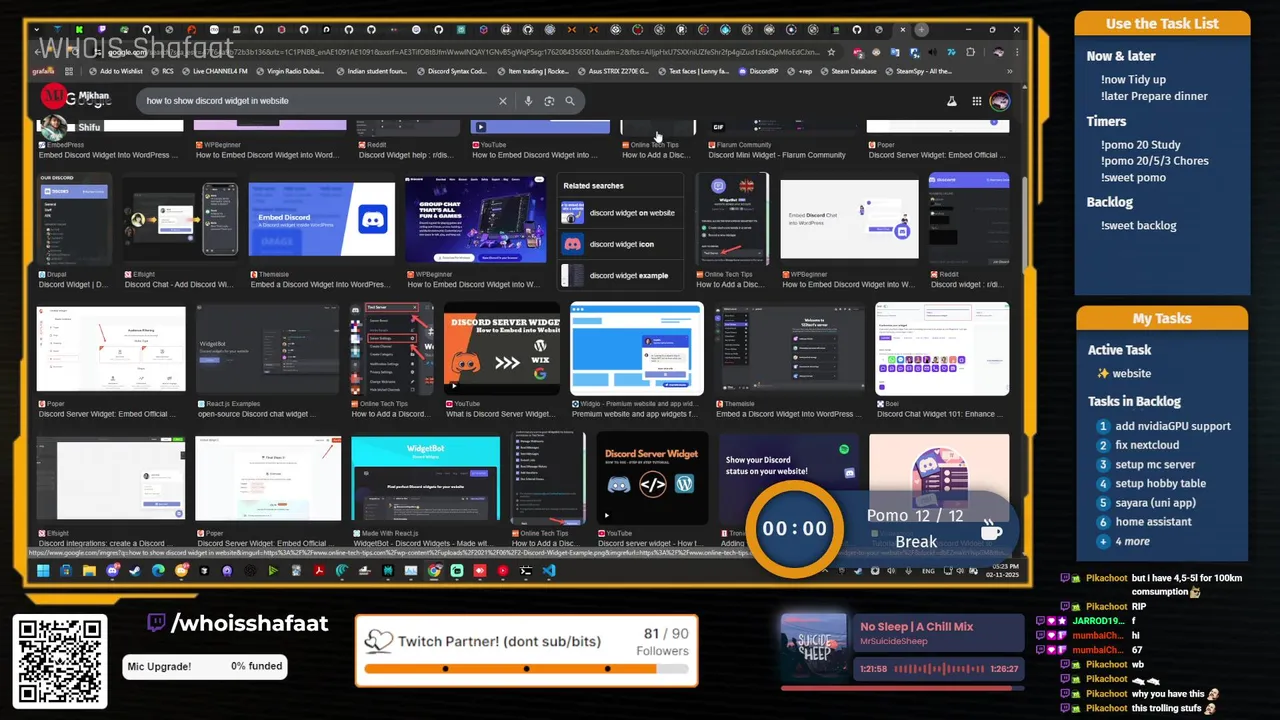1280x720 pixels.
Task: Click backlog task 'setup hobby table'
Action: 1160,483
